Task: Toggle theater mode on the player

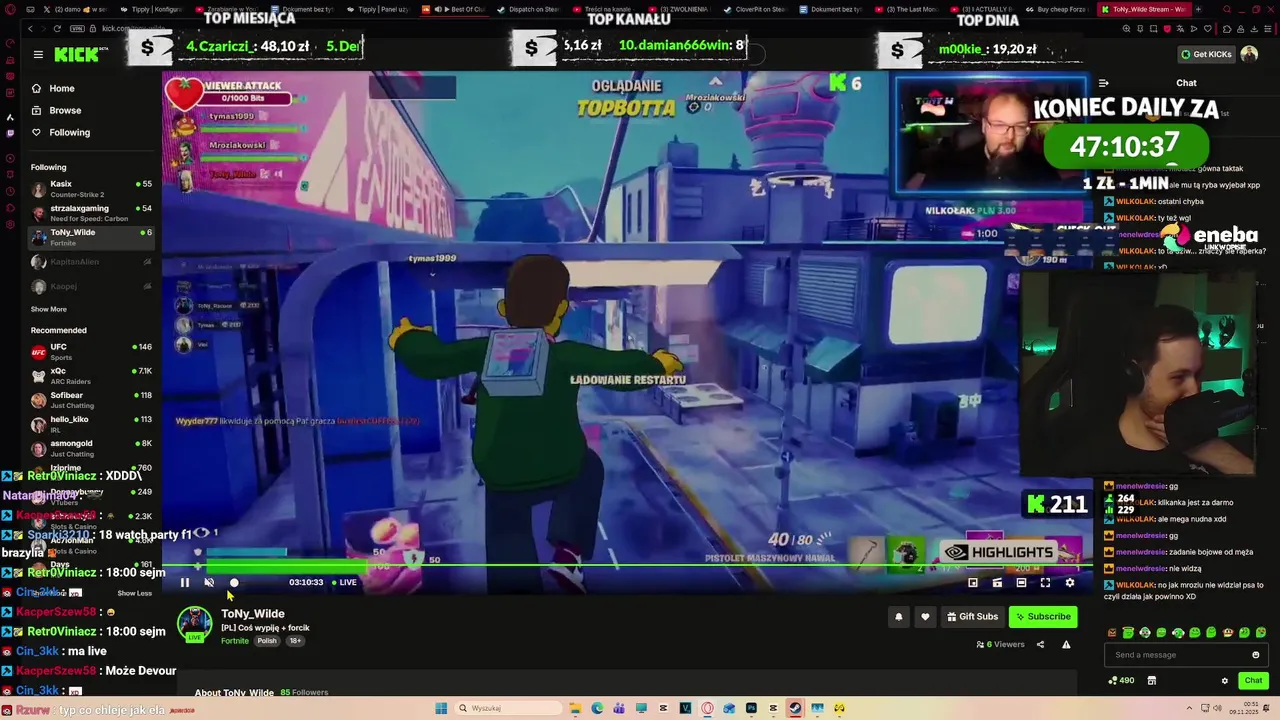Action: pyautogui.click(x=1021, y=582)
